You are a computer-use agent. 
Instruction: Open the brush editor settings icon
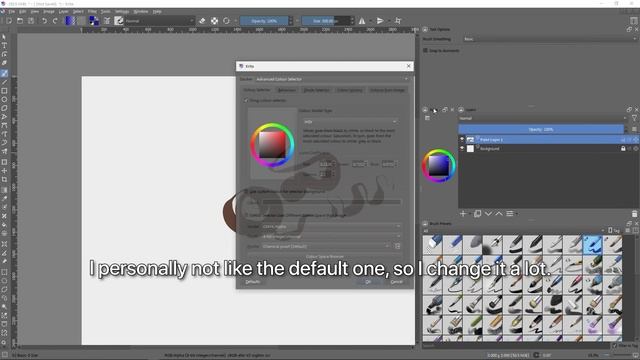[x=107, y=21]
